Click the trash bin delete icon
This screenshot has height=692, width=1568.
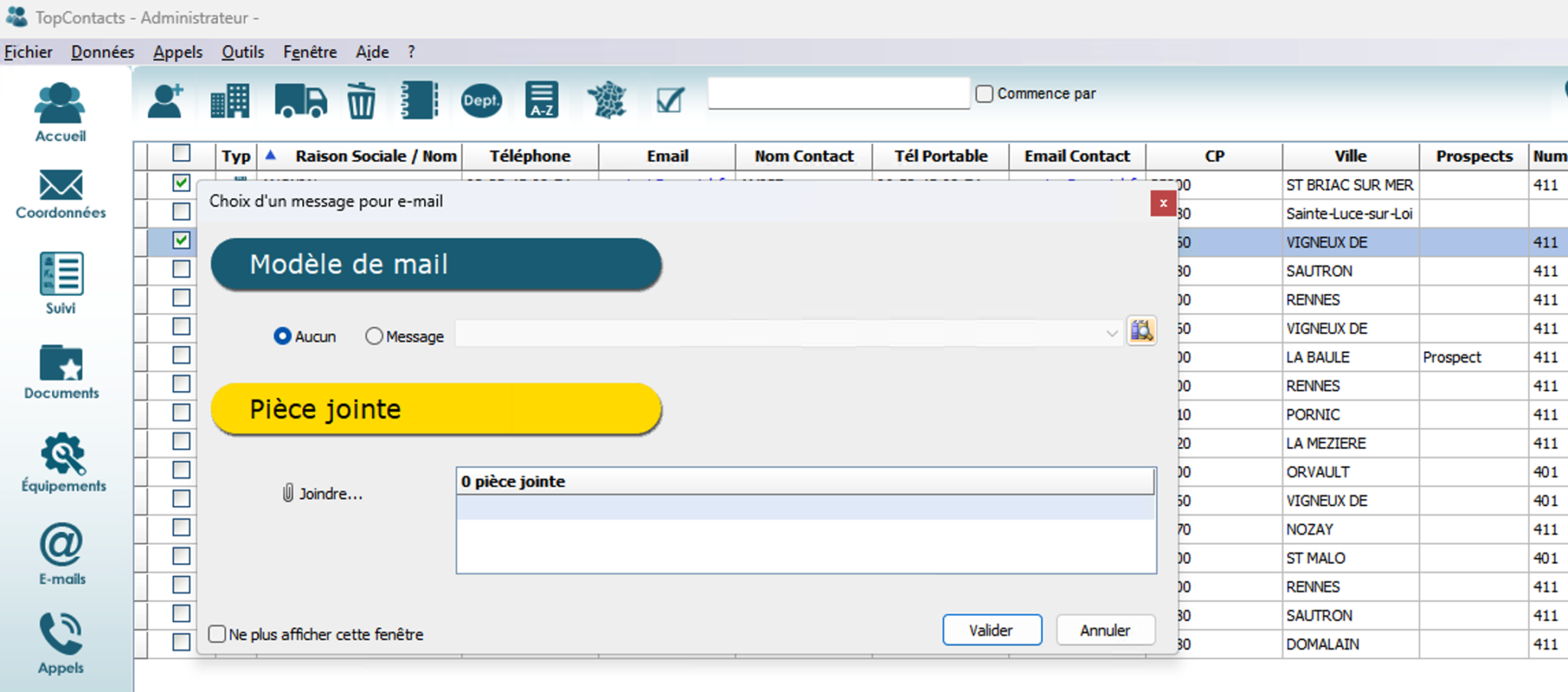click(361, 101)
